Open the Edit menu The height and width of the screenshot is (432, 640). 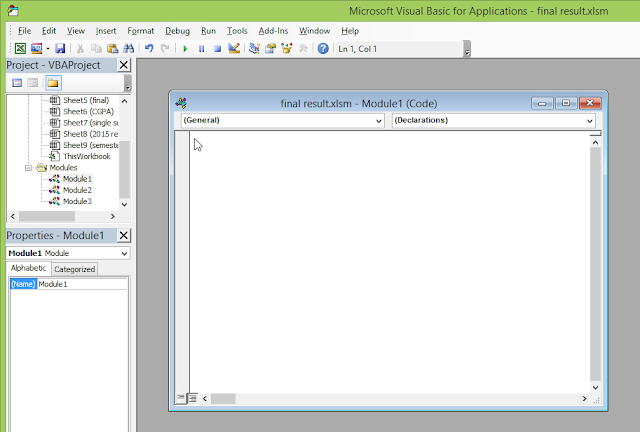tap(49, 31)
